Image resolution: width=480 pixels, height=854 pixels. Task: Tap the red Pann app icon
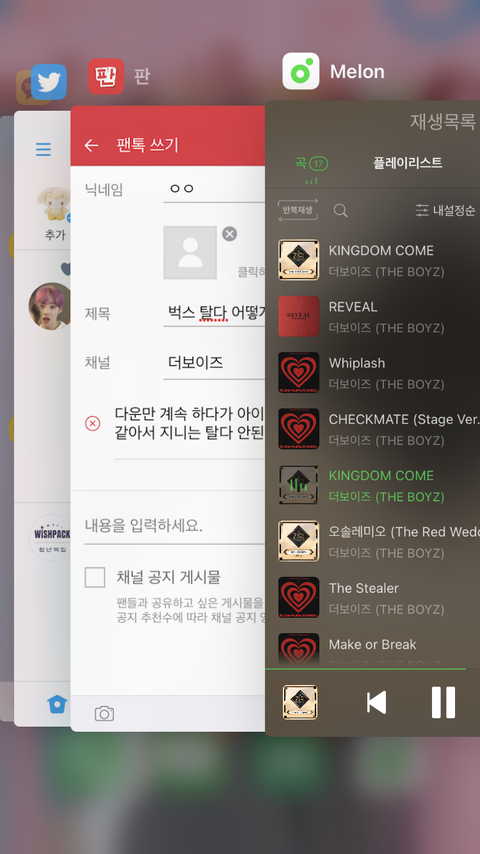[x=106, y=77]
